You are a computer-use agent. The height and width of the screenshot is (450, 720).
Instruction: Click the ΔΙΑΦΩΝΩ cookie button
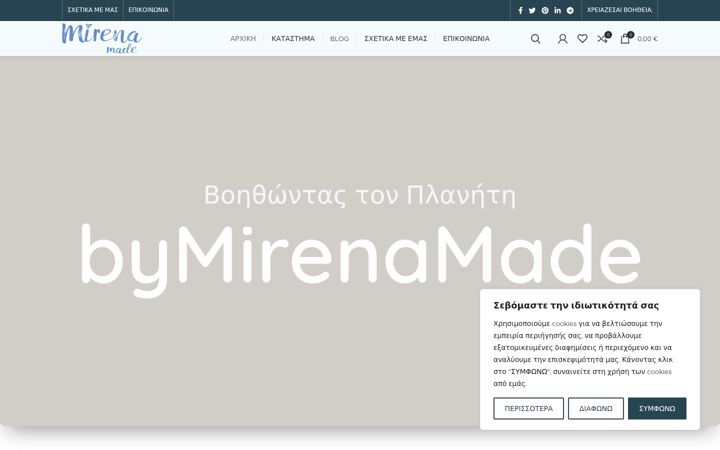point(596,408)
